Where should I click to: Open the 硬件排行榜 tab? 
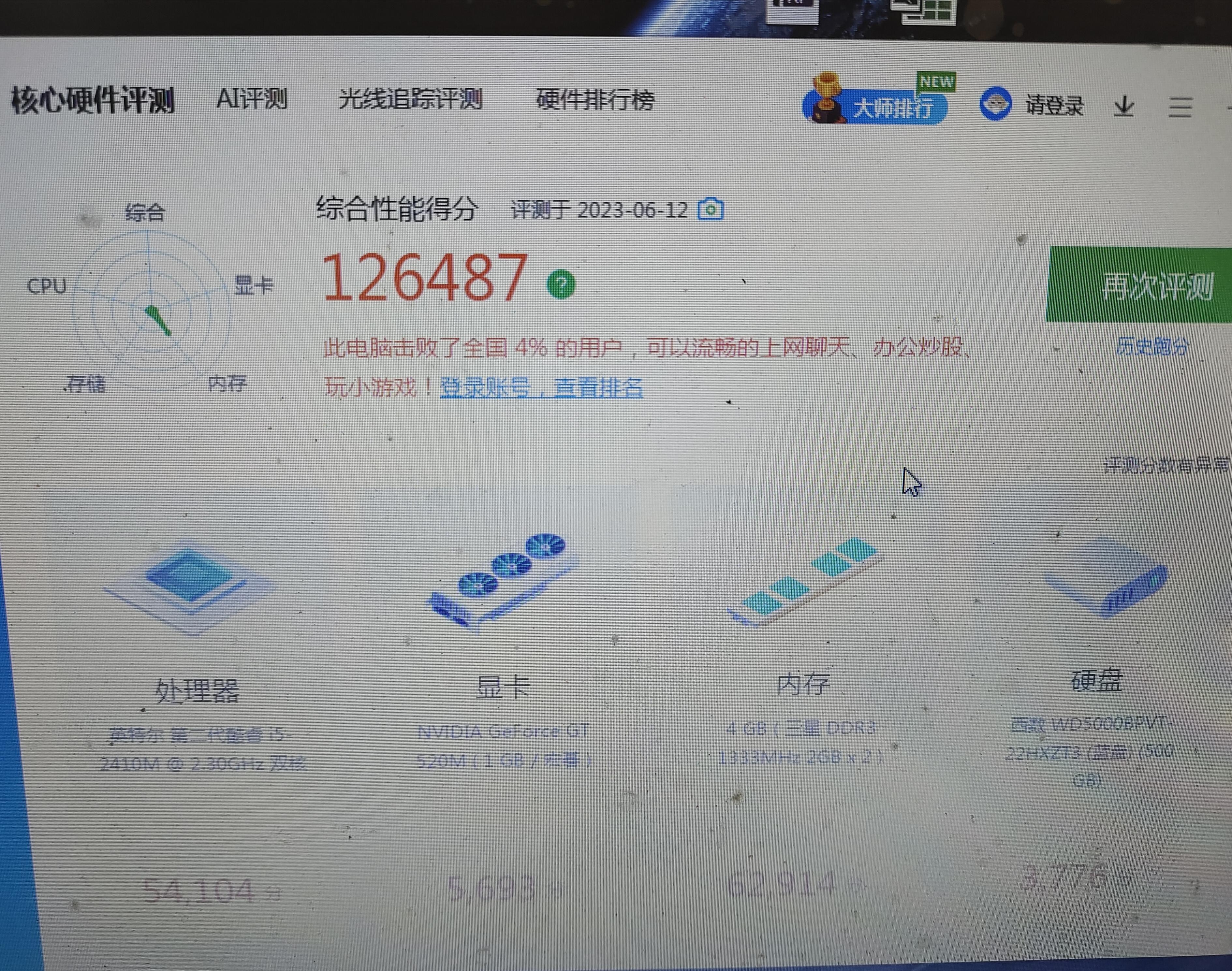[x=595, y=100]
